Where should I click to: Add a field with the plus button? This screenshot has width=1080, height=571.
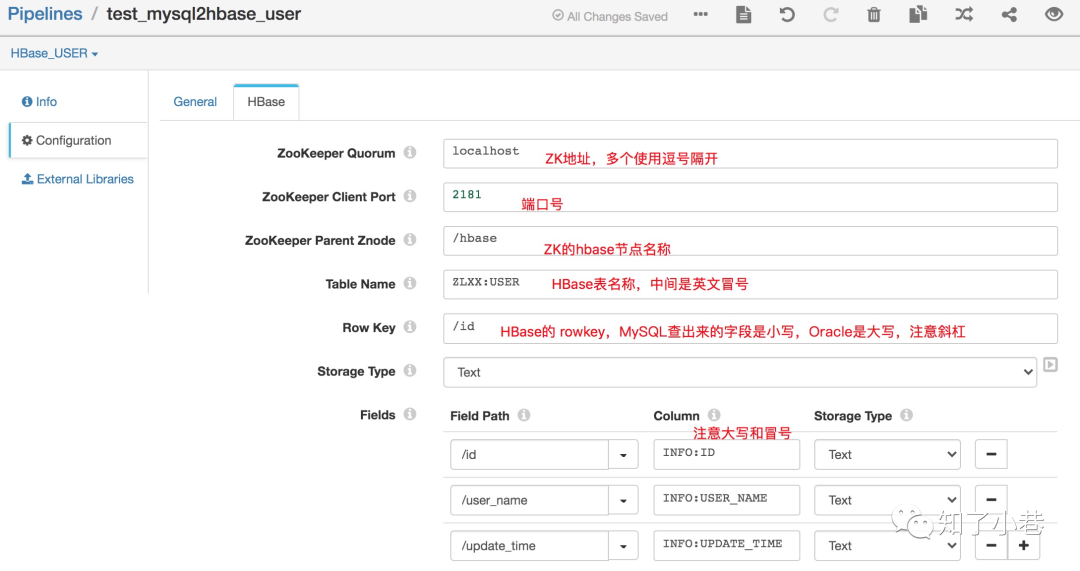click(x=1024, y=546)
